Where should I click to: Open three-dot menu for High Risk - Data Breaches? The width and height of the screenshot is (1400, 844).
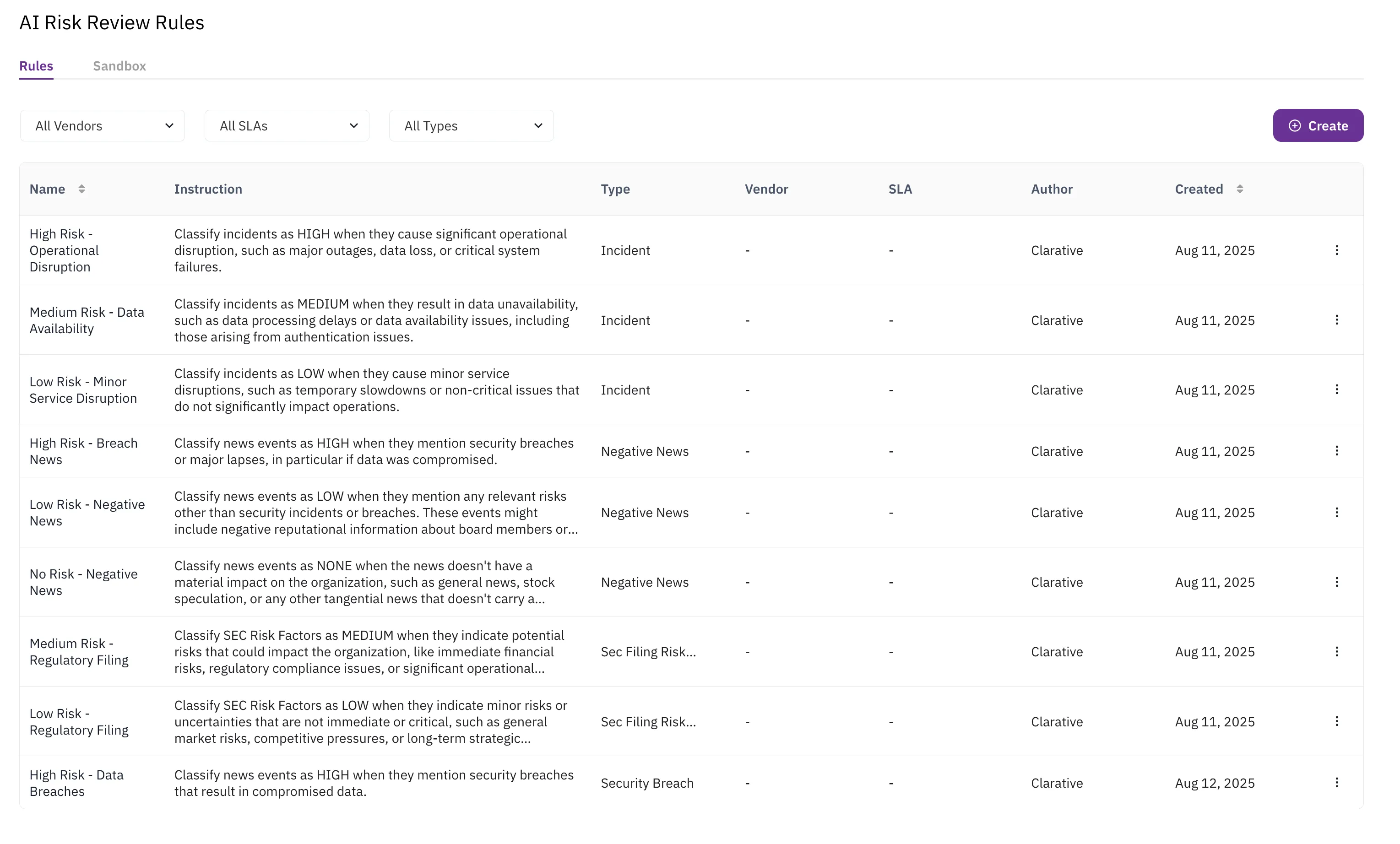coord(1336,782)
